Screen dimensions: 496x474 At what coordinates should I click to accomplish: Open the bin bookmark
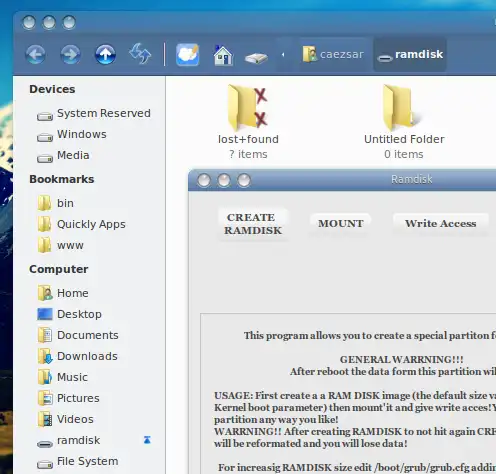[56, 203]
